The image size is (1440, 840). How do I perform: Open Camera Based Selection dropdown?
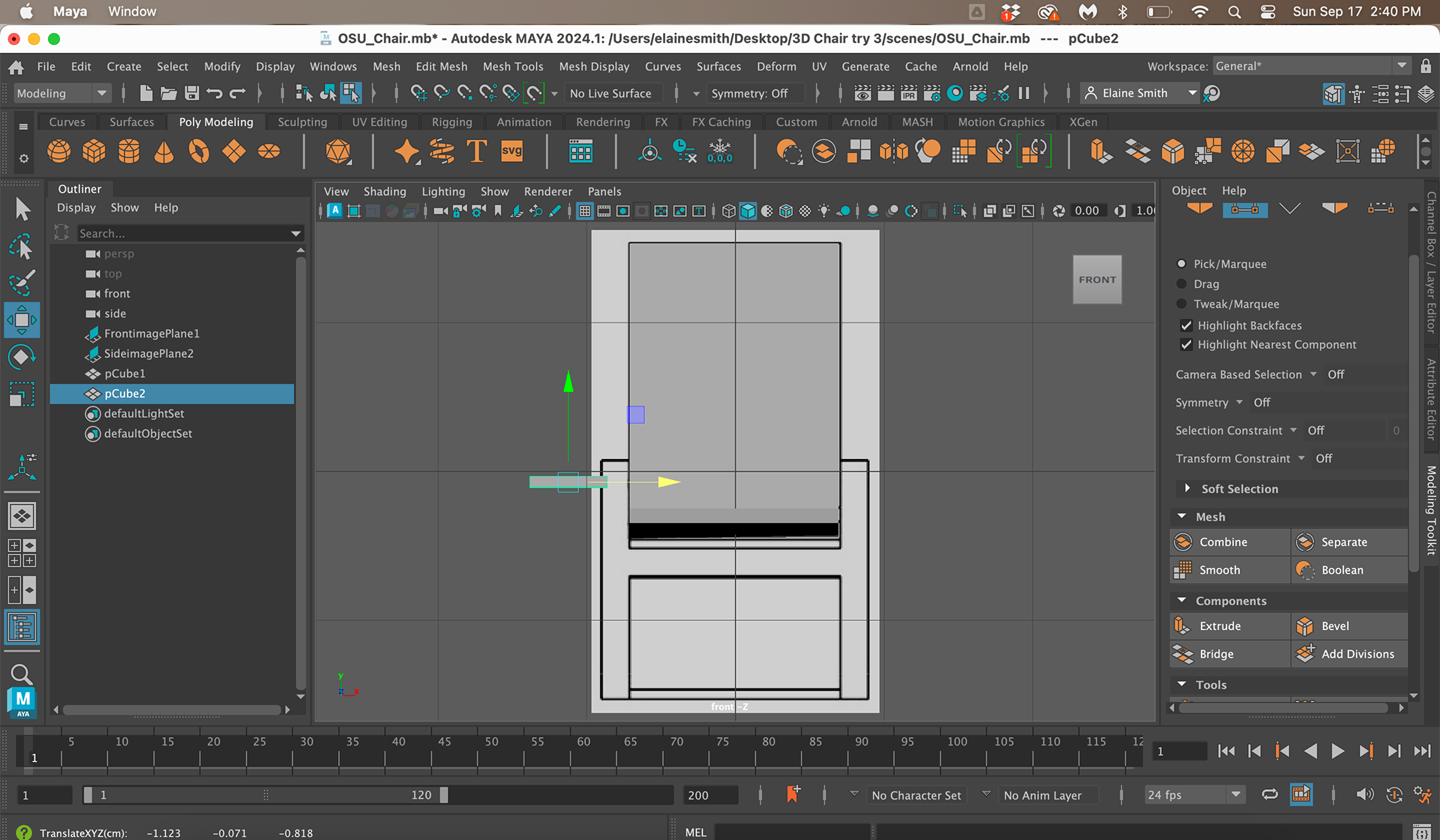(x=1313, y=374)
